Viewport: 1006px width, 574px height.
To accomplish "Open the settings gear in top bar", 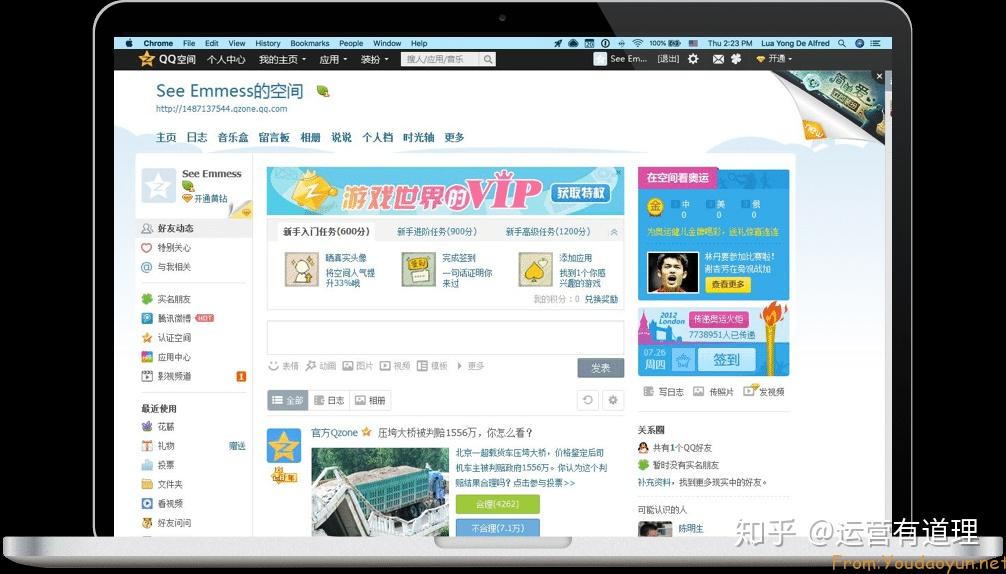I will pos(693,58).
